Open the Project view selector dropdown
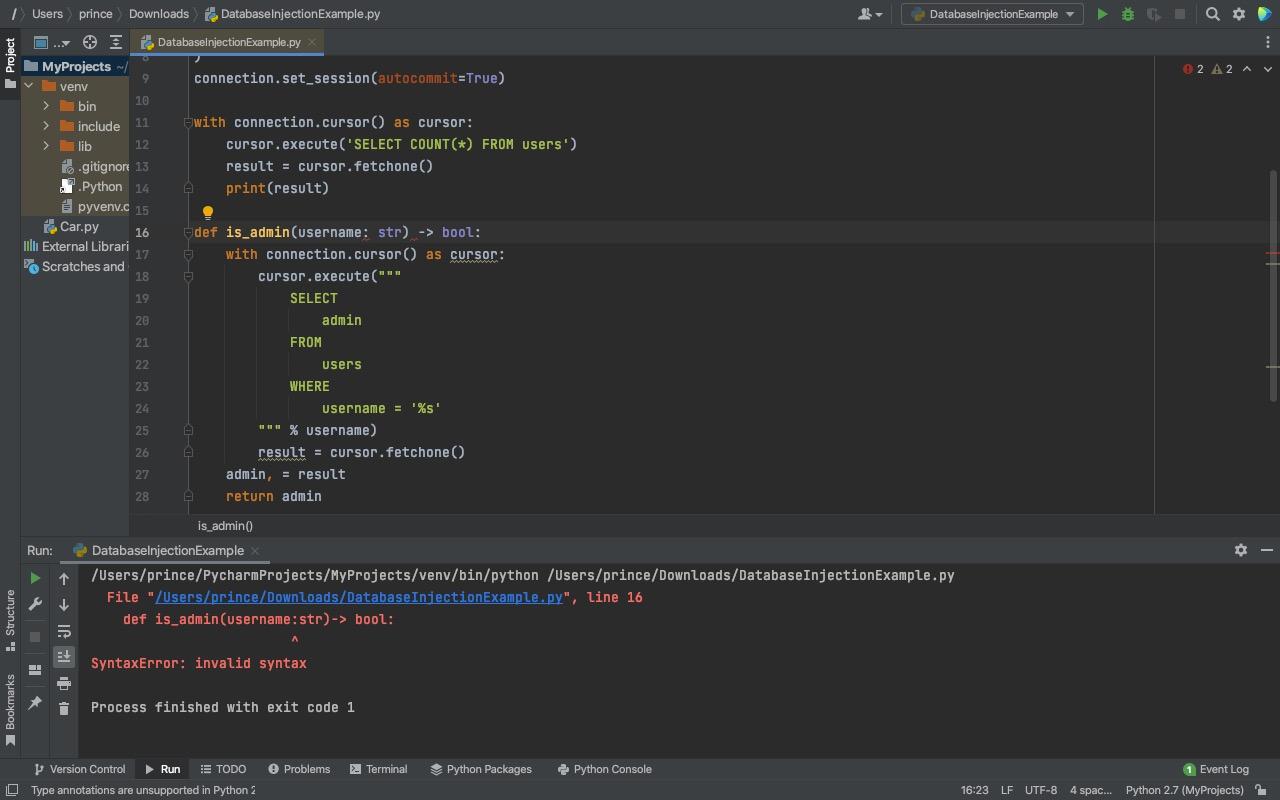 pyautogui.click(x=52, y=42)
